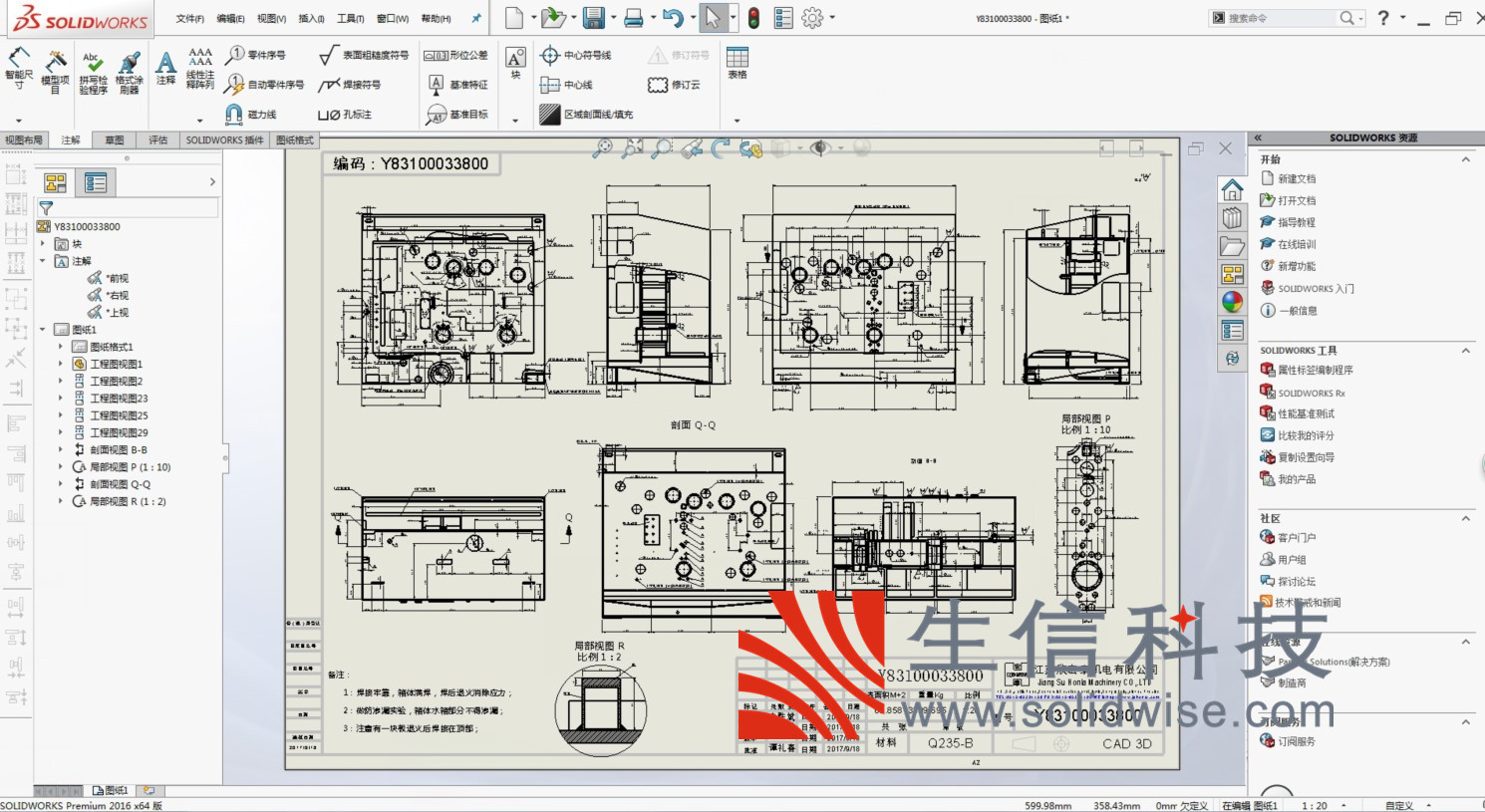
Task: Toggle the menu bar pin
Action: coord(476,18)
